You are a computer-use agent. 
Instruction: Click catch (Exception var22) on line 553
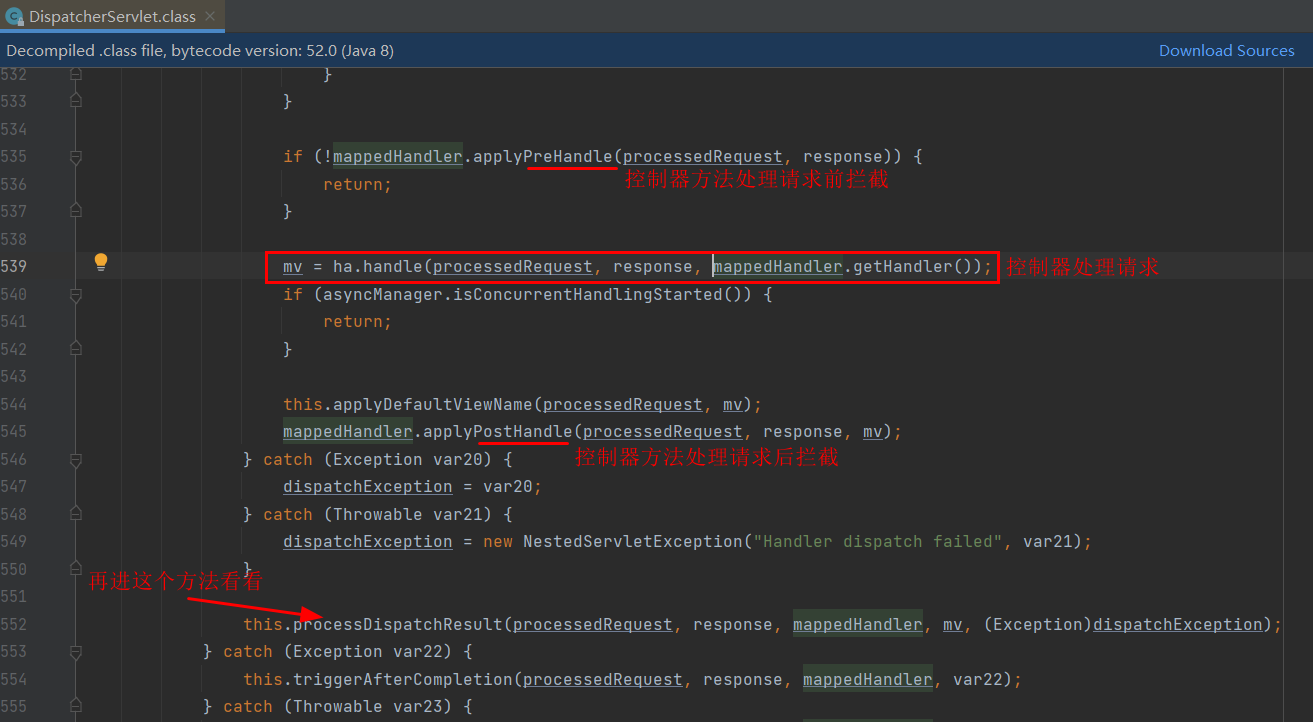click(x=337, y=651)
